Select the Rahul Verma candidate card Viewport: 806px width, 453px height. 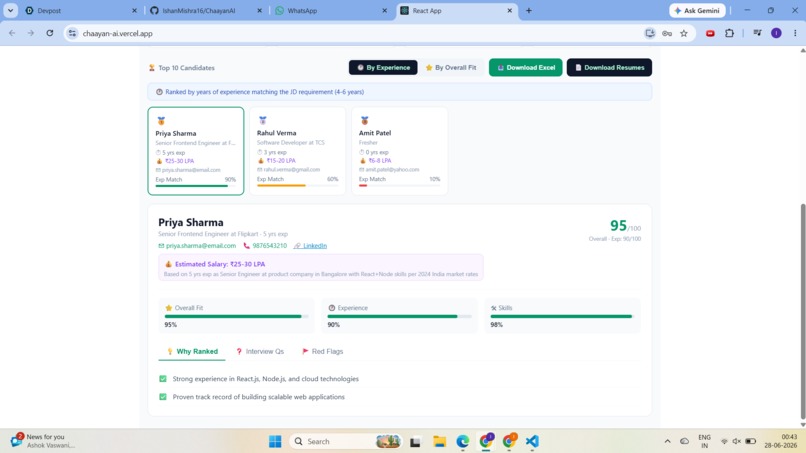point(298,151)
